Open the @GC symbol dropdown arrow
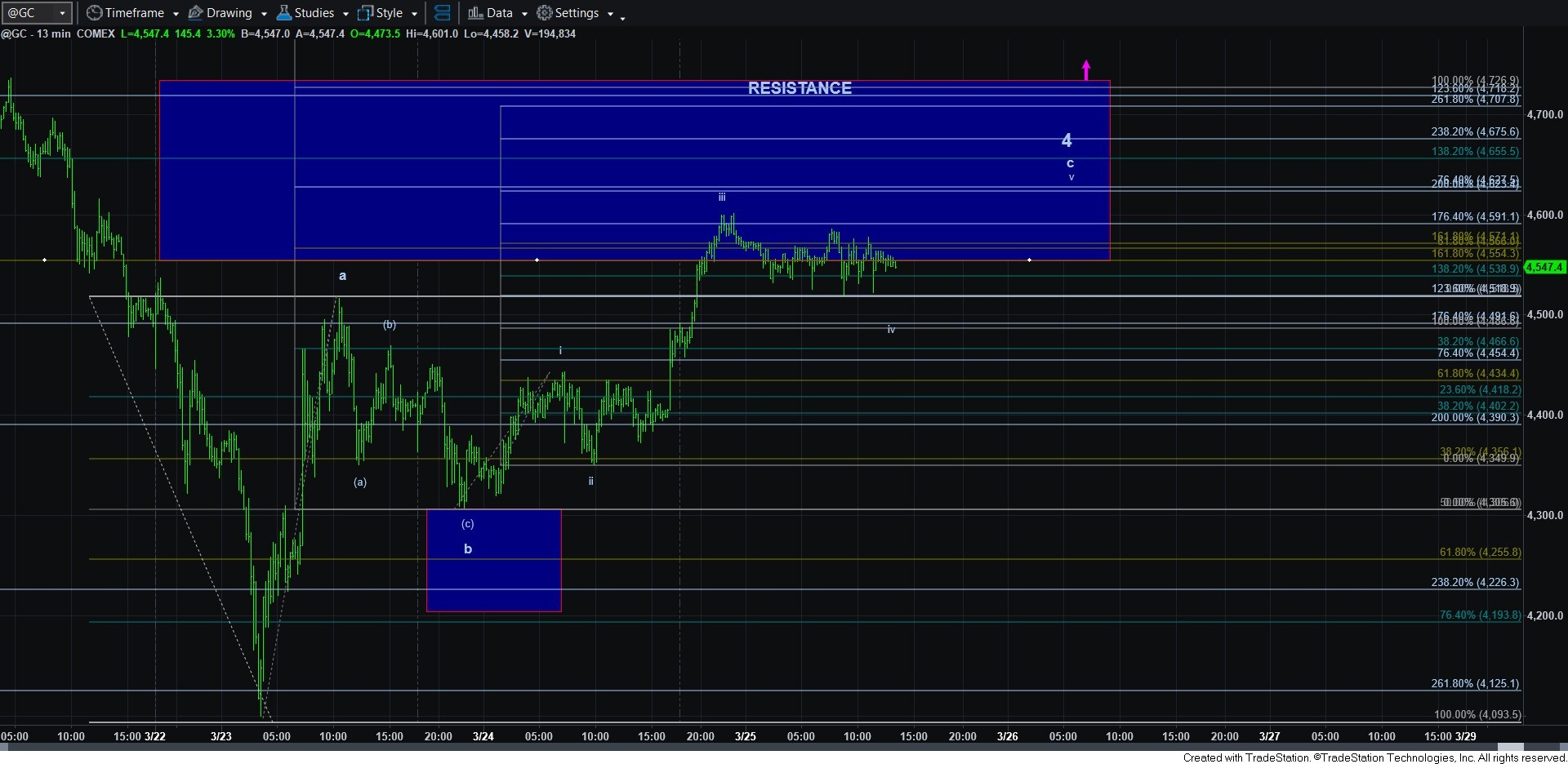The image size is (1568, 764). pos(62,13)
